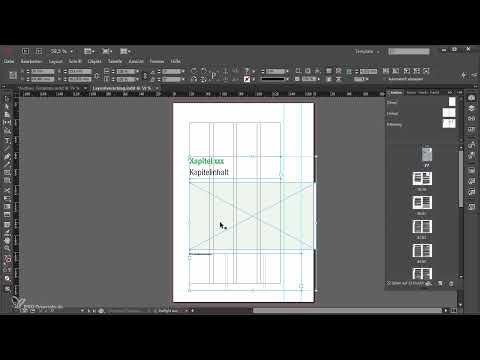
Task: Open the screen mode dropdown
Action: coord(107,51)
